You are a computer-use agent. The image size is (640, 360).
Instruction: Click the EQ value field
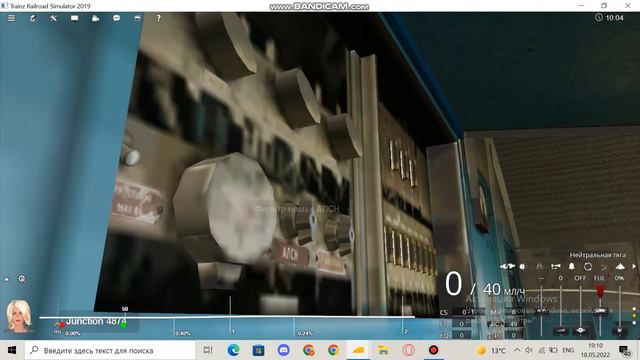tap(462, 335)
